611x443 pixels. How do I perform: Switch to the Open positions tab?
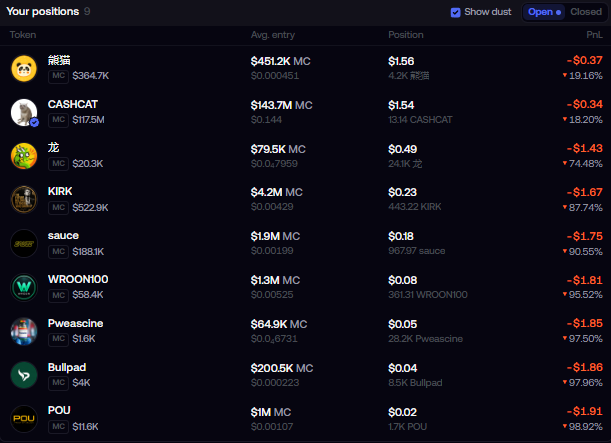pos(544,12)
